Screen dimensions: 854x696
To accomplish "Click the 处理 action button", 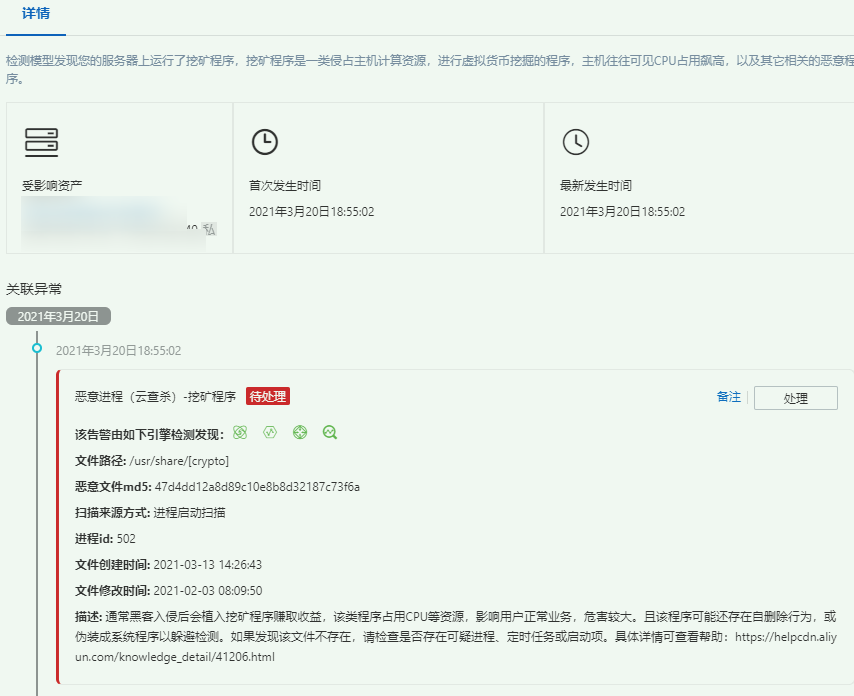I will click(x=795, y=398).
